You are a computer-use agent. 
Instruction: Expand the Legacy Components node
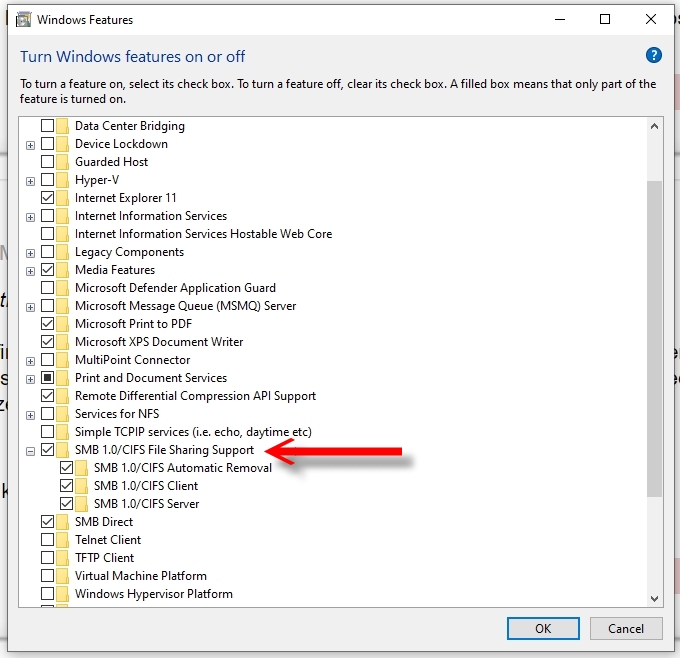point(30,253)
